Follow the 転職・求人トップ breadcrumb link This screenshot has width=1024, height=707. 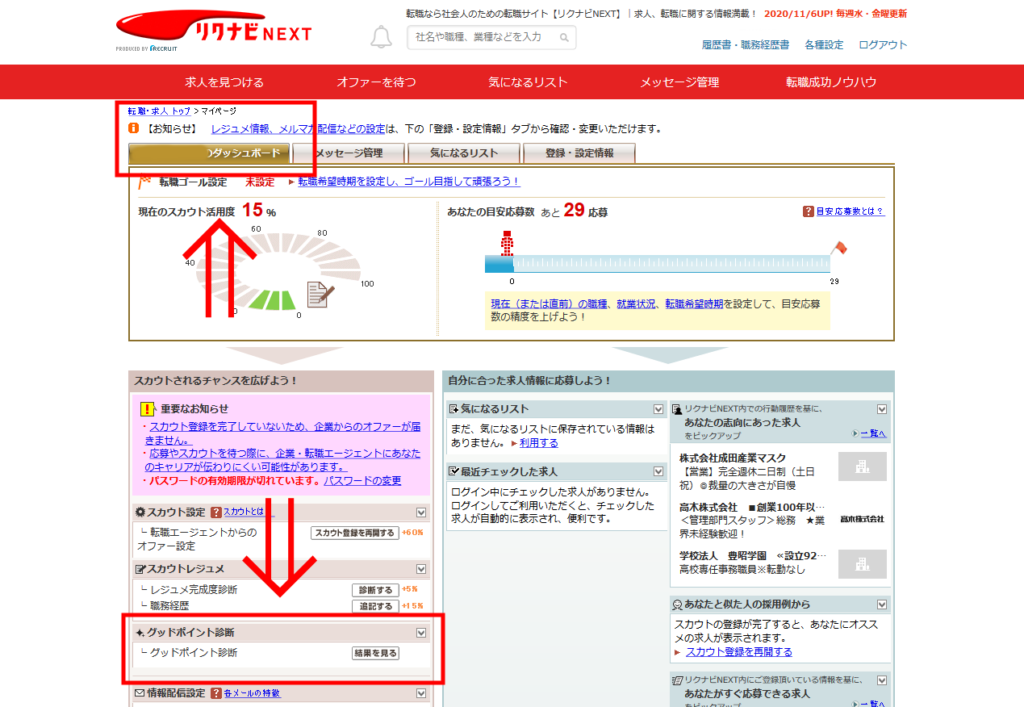point(159,111)
